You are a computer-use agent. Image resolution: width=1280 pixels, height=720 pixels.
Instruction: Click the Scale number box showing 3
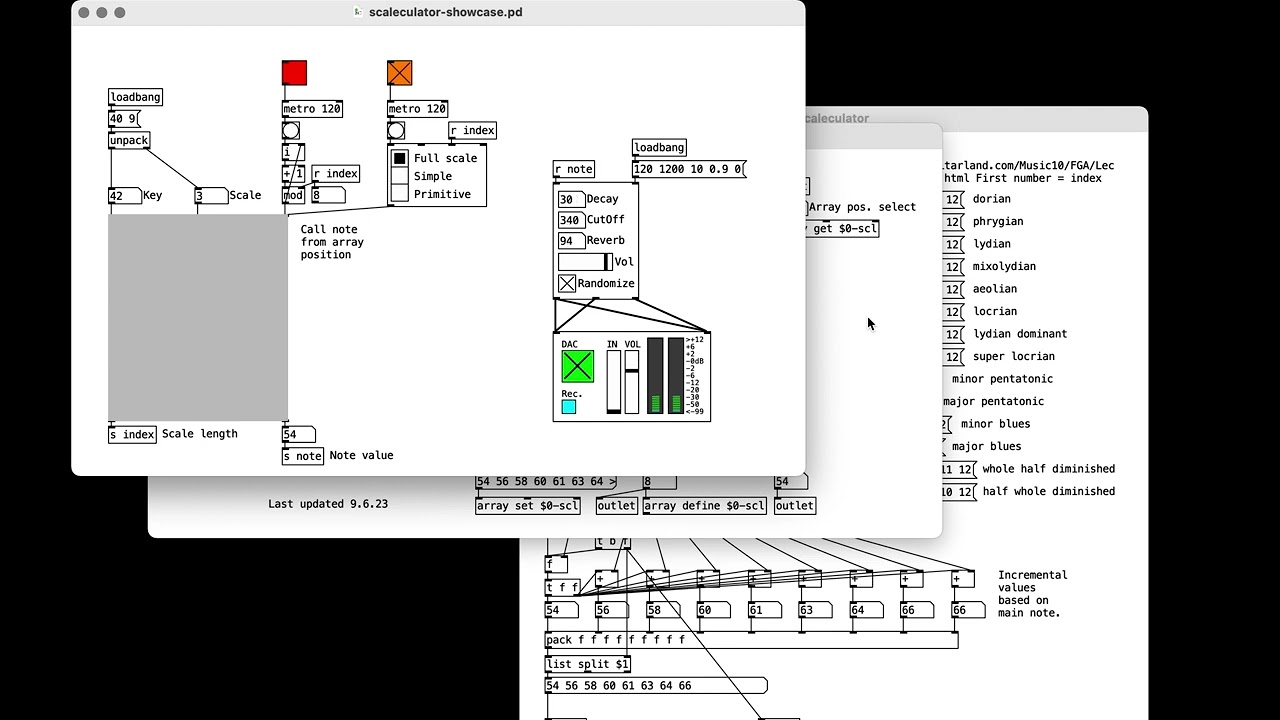point(211,196)
